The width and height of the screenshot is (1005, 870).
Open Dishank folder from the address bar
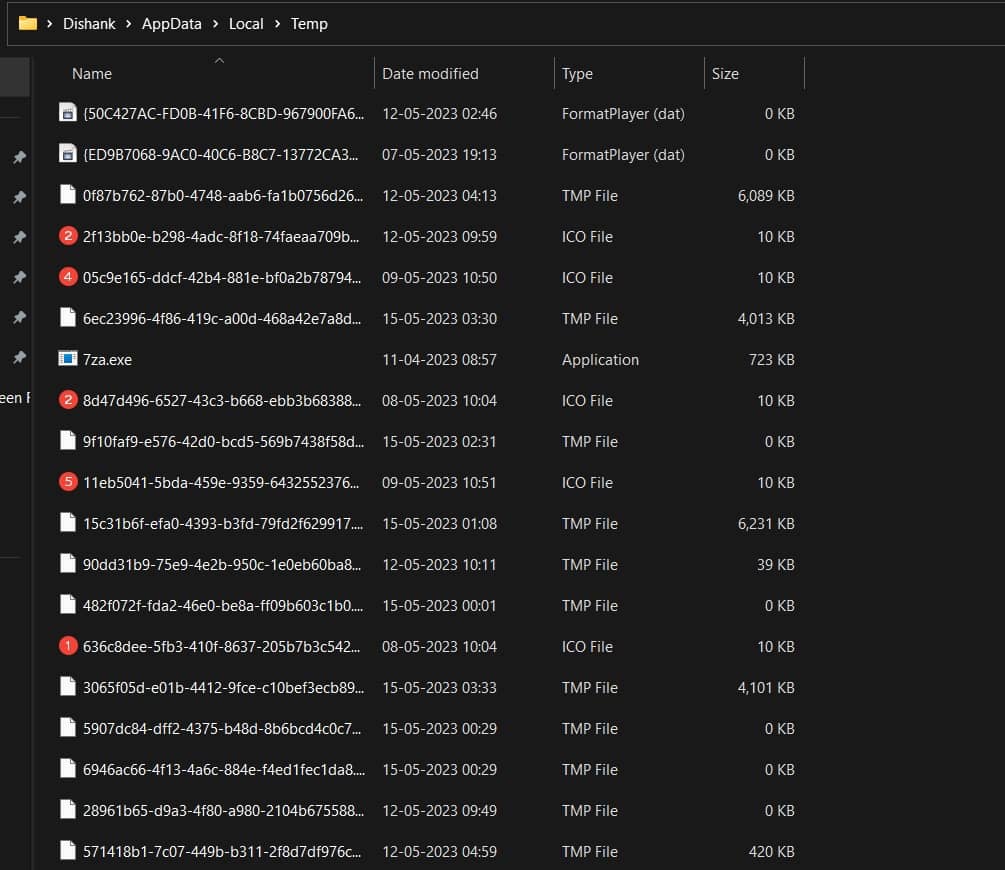(89, 23)
